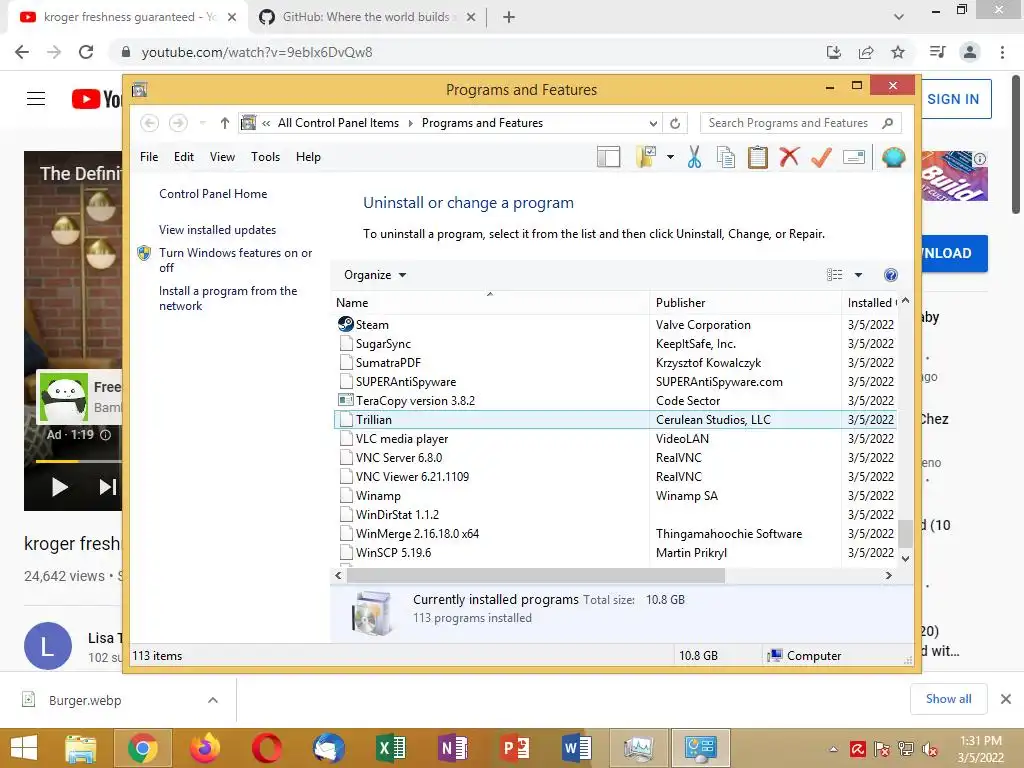
Task: Click Turn Windows features on or off
Action: pyautogui.click(x=235, y=260)
